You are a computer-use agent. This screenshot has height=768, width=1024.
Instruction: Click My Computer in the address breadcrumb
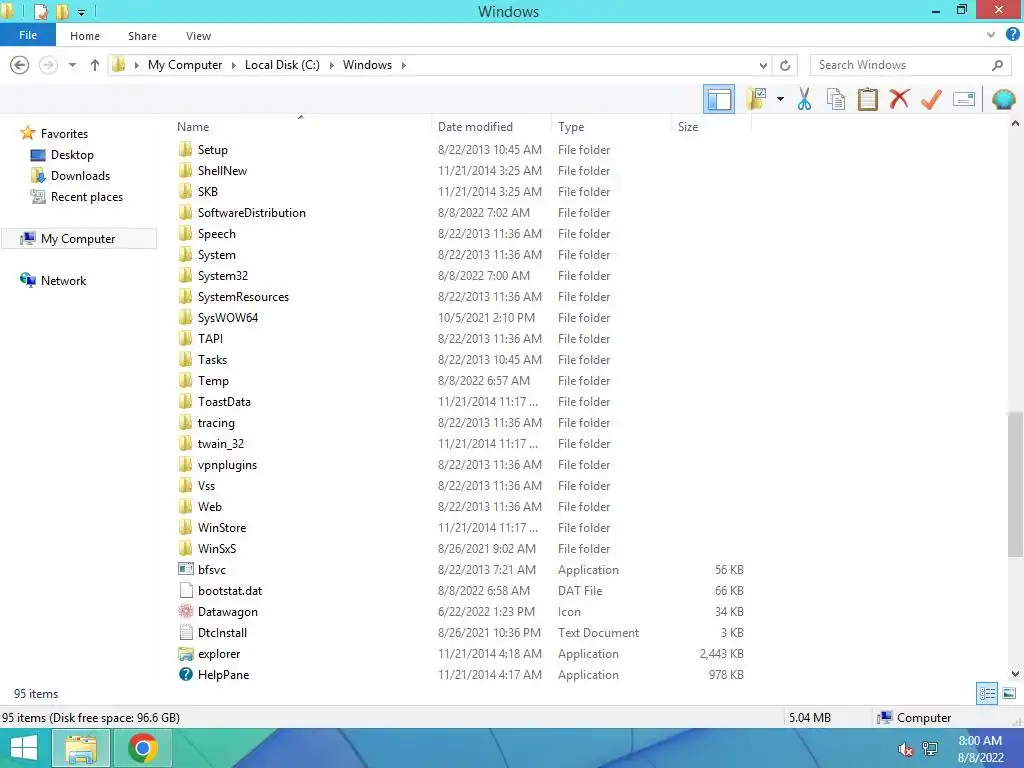[185, 65]
